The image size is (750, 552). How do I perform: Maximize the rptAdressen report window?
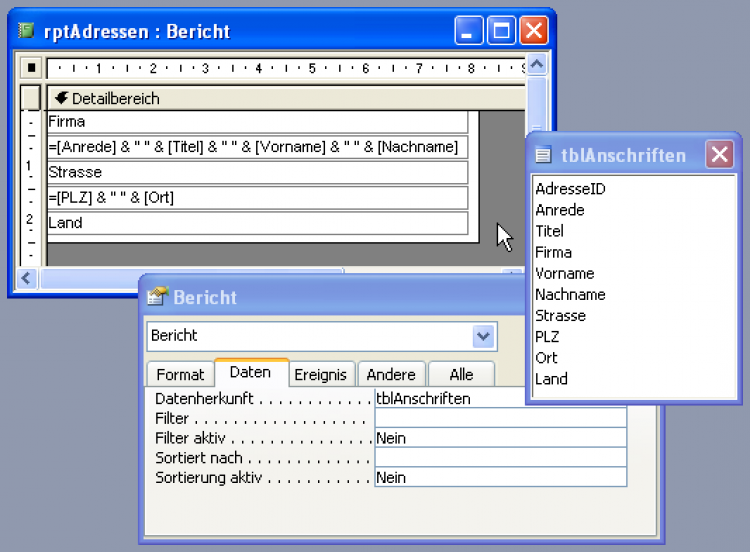(502, 31)
